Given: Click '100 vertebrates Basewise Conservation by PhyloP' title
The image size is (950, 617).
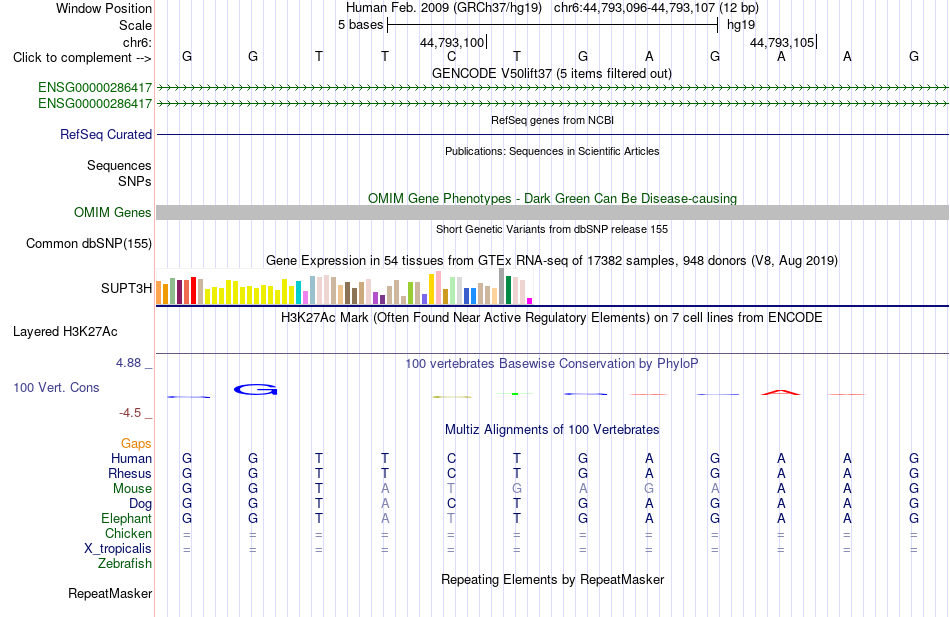Looking at the screenshot, I should [552, 364].
